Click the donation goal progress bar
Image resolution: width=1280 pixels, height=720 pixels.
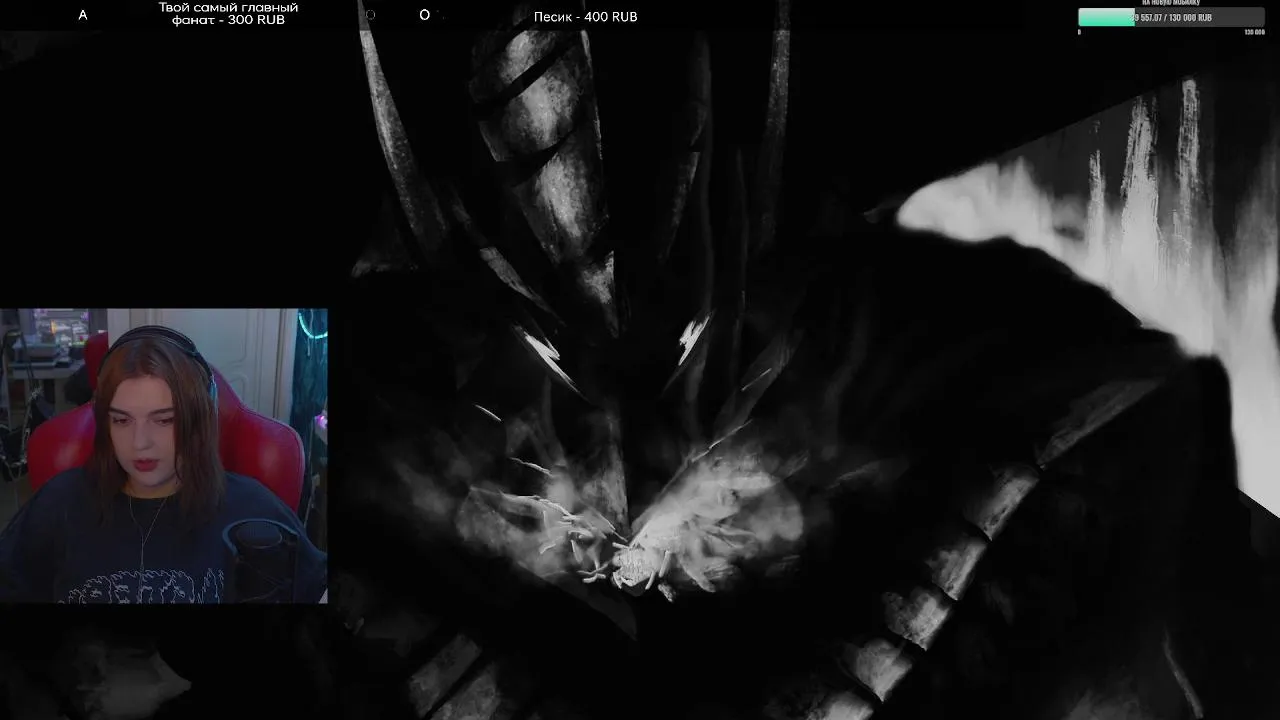(x=1171, y=17)
